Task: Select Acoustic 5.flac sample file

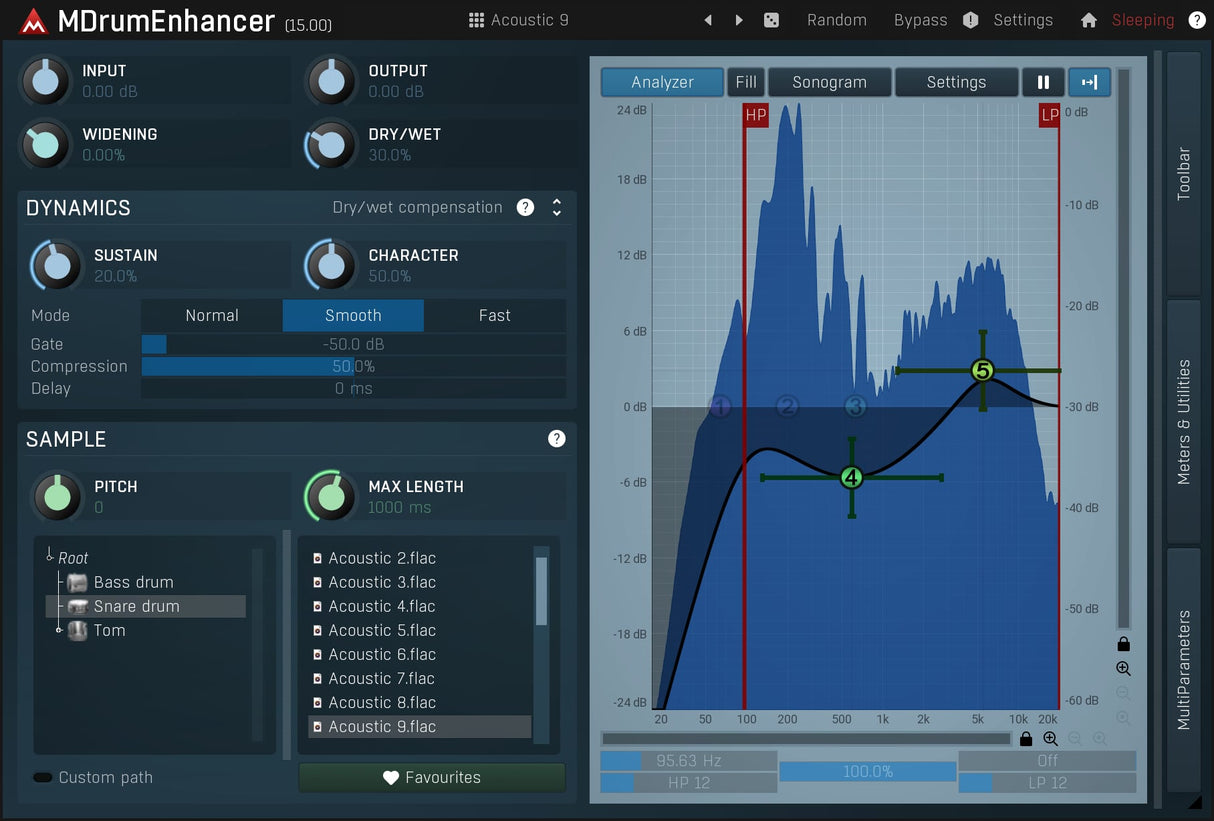Action: tap(382, 631)
